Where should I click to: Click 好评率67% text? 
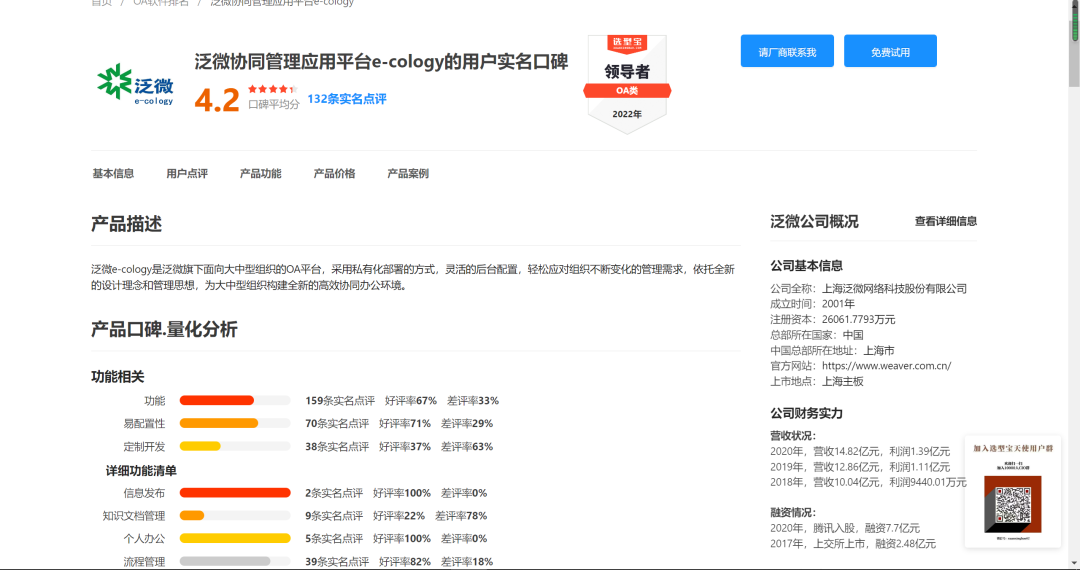(x=411, y=401)
